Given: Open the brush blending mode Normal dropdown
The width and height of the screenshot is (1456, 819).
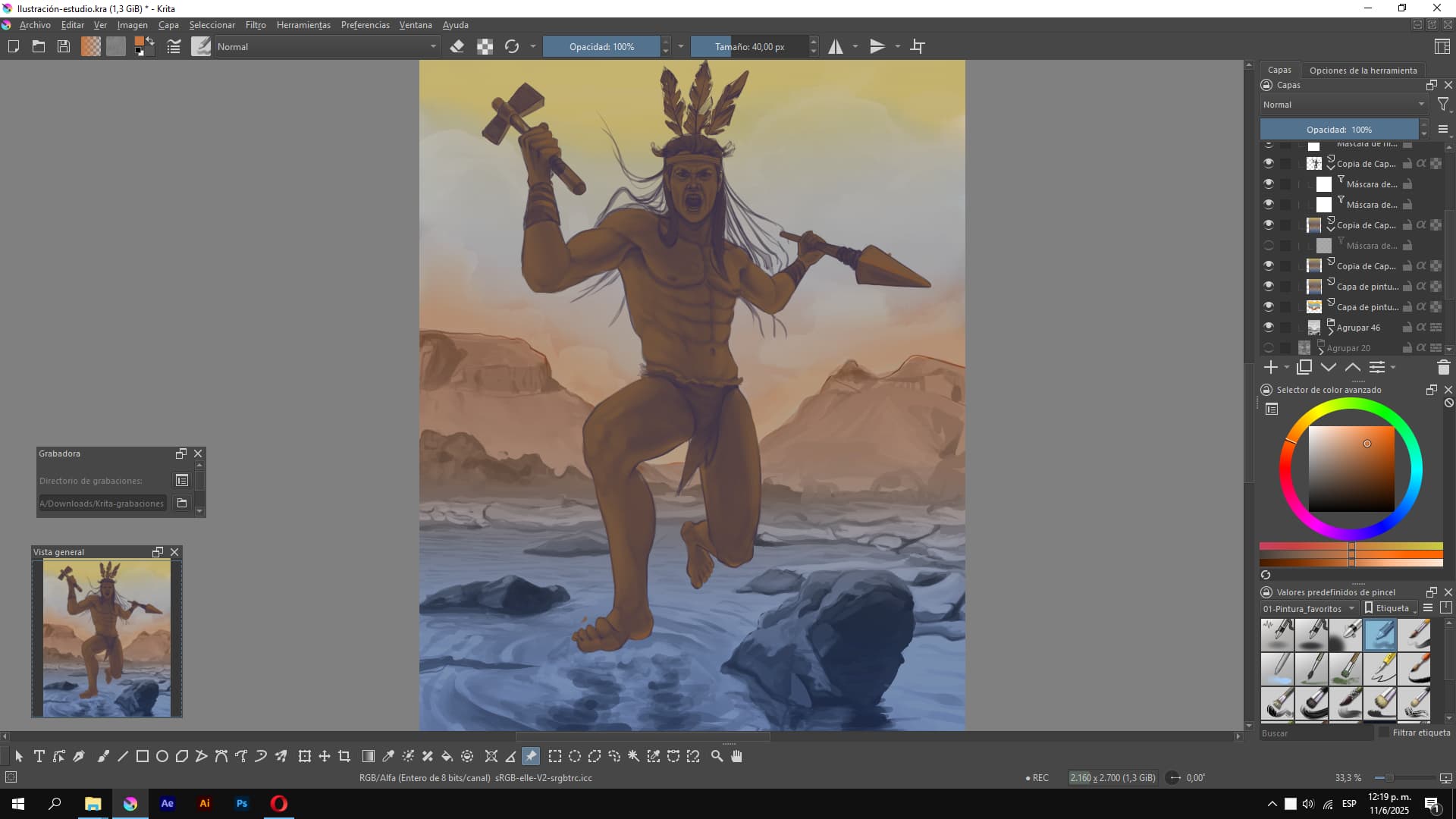Looking at the screenshot, I should 326,46.
